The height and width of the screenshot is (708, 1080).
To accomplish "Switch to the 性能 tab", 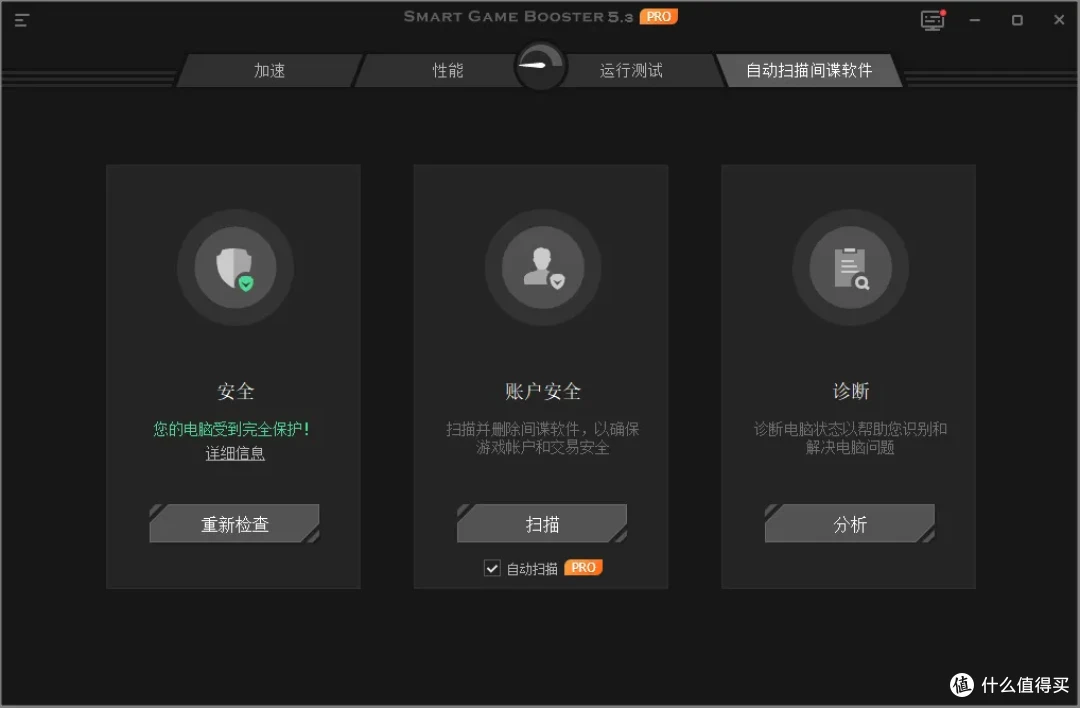I will point(448,70).
